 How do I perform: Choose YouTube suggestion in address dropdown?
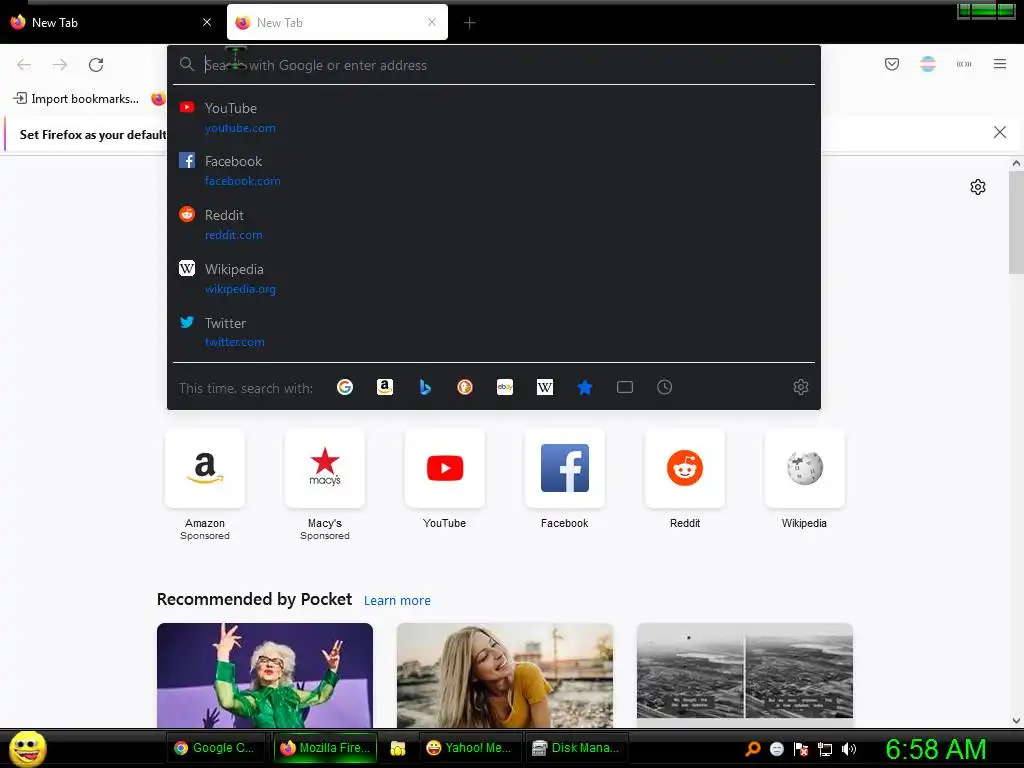tap(494, 118)
